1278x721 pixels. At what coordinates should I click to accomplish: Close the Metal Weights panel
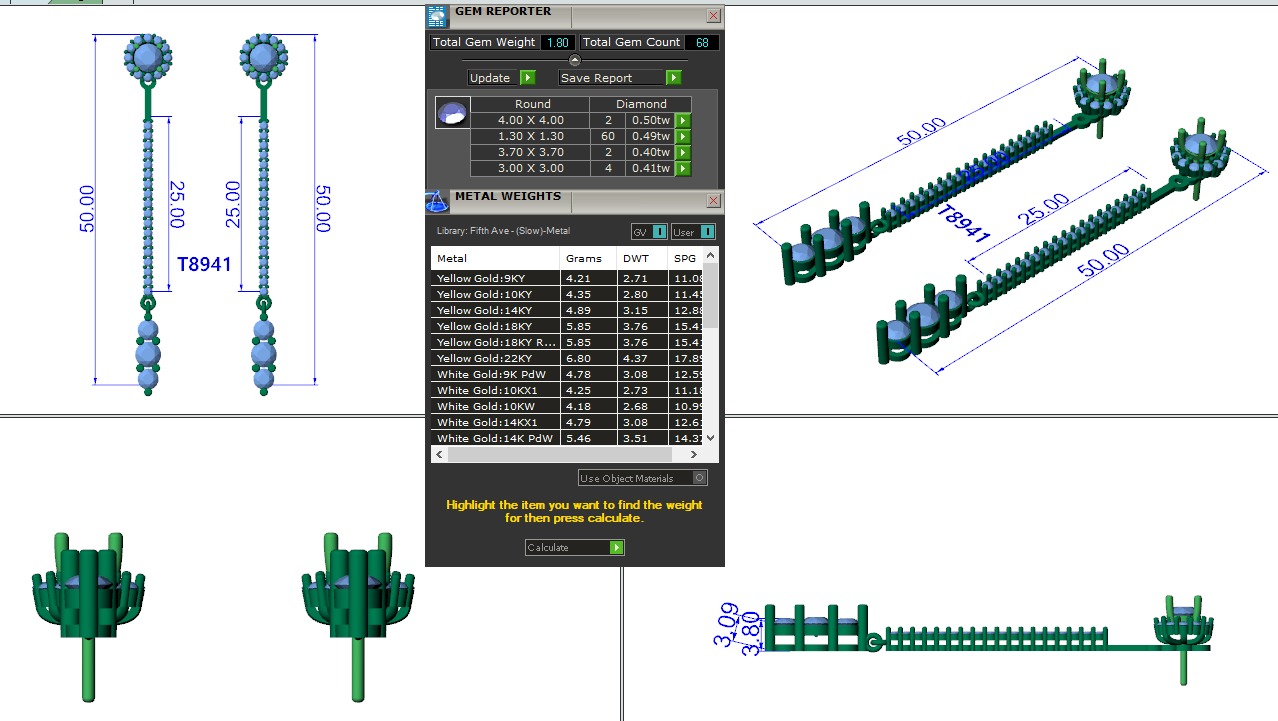713,201
